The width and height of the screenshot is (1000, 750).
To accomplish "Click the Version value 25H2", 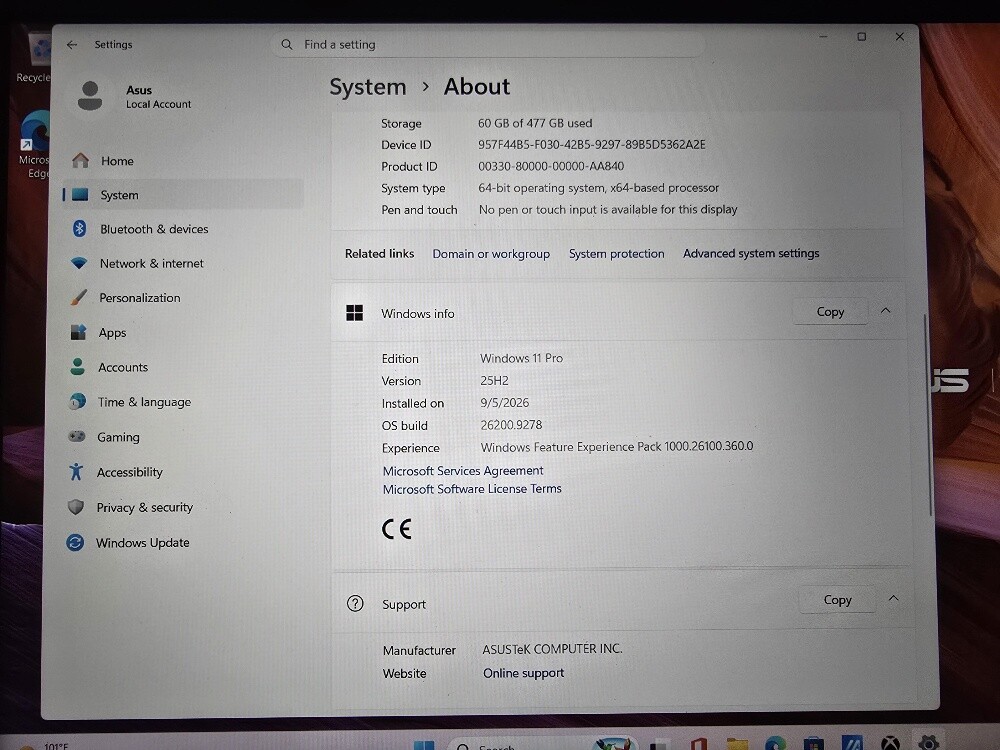I will (494, 381).
